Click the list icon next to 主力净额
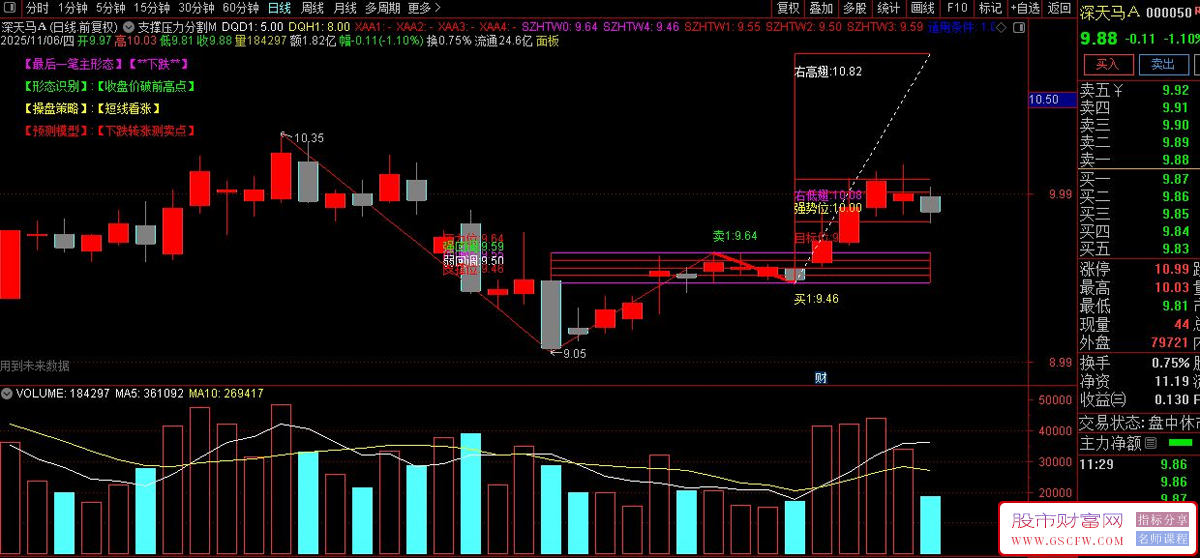 point(1151,443)
